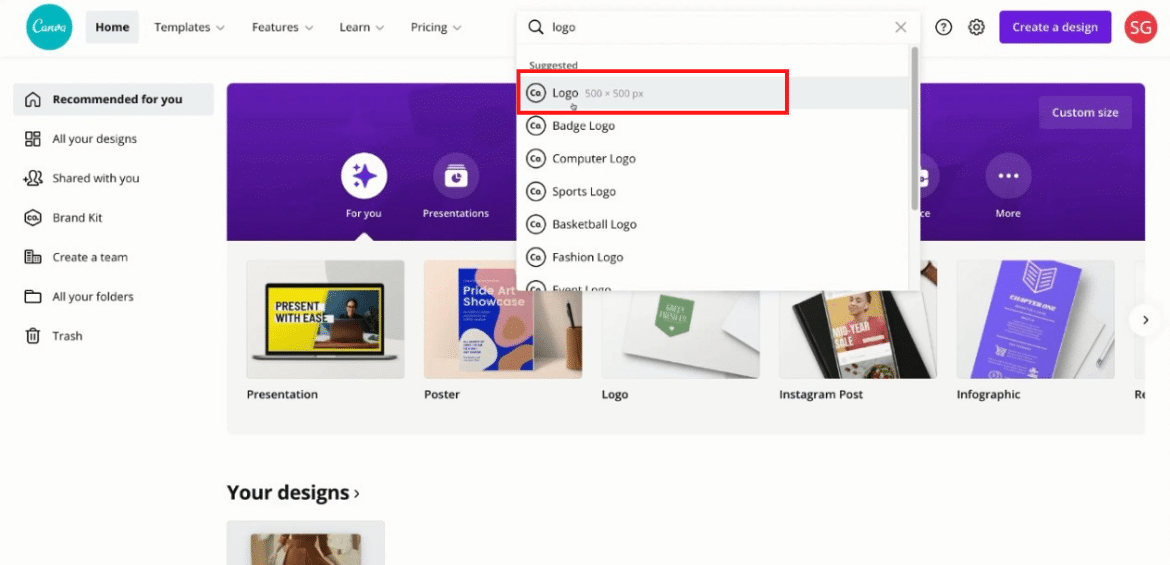The height and width of the screenshot is (565, 1170).
Task: Expand the Features menu
Action: coord(282,28)
